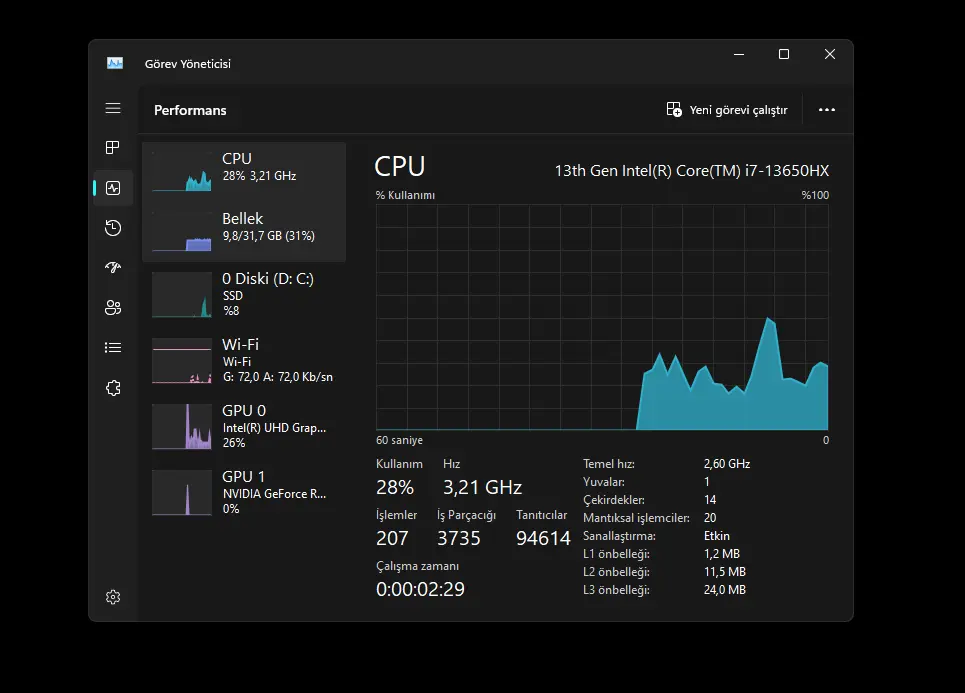Open the three-dots more options menu
This screenshot has width=965, height=693.
coord(827,110)
